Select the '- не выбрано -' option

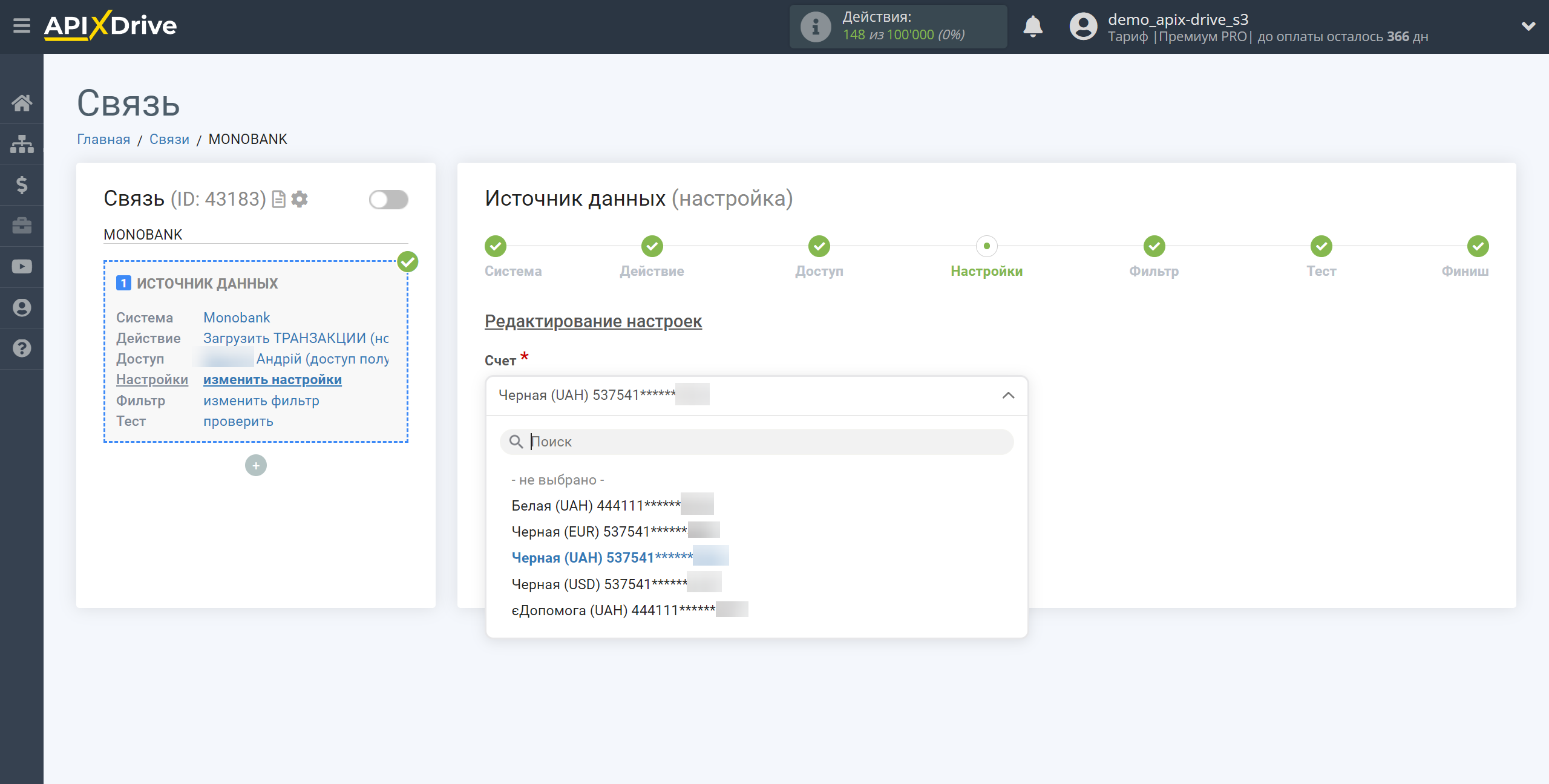(x=558, y=480)
